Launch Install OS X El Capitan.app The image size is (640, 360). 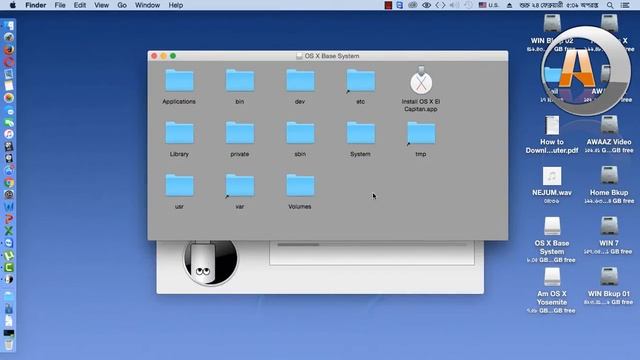tap(421, 81)
